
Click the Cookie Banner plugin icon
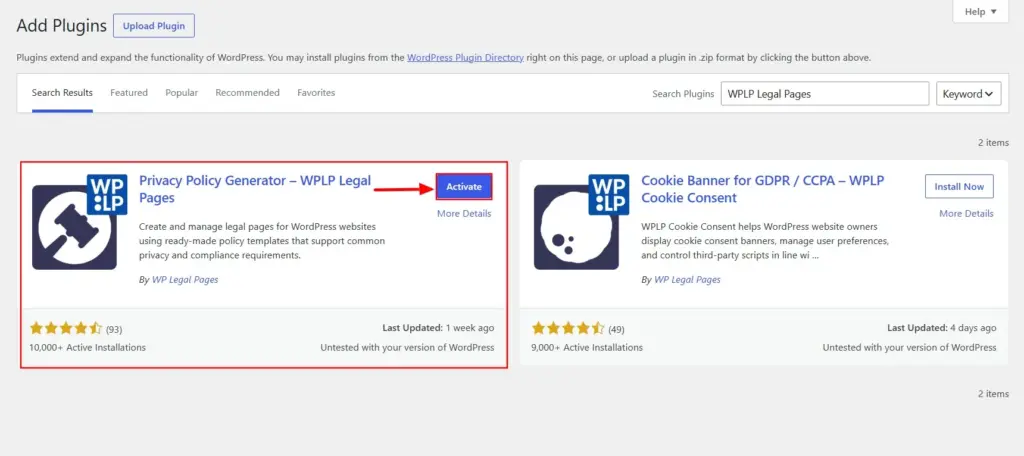pos(581,222)
